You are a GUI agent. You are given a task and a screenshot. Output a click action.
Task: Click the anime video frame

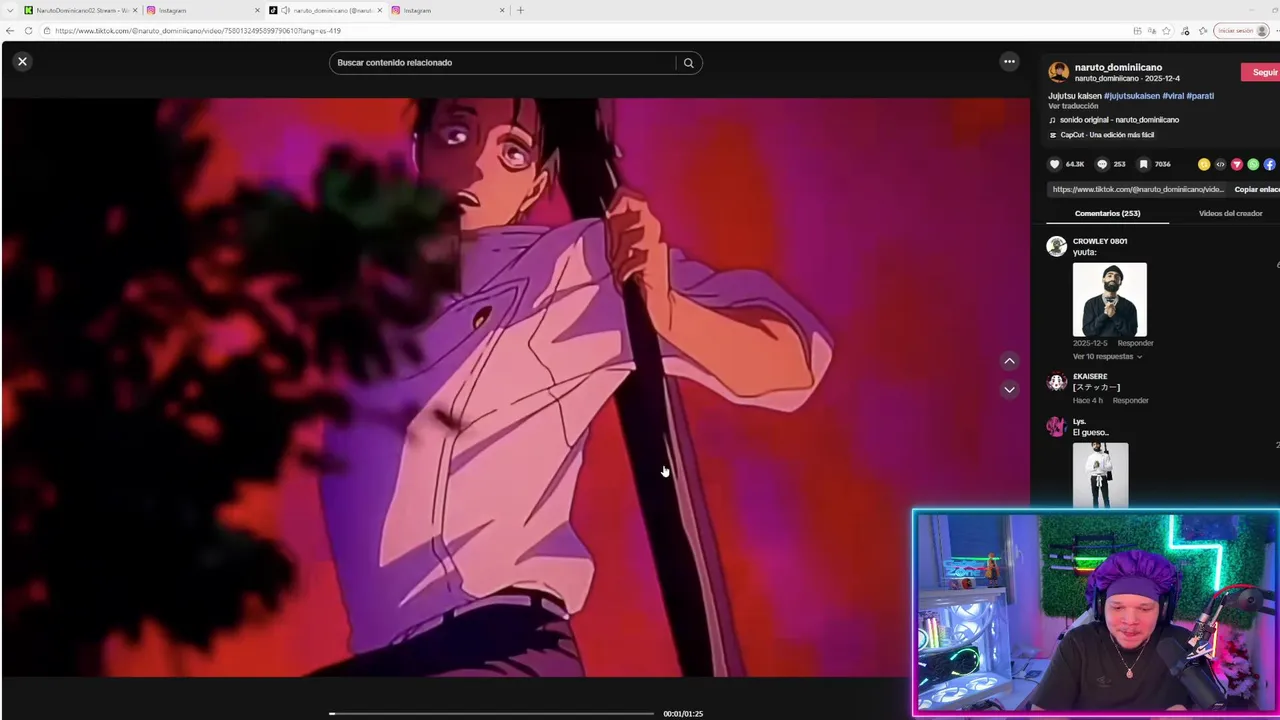coord(515,387)
